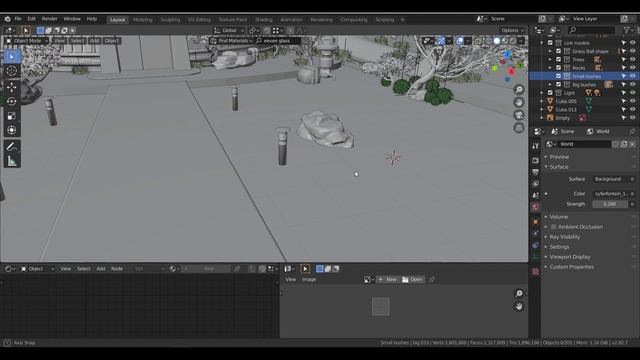This screenshot has height=360, width=640.
Task: Open the Output properties tab
Action: tap(536, 172)
